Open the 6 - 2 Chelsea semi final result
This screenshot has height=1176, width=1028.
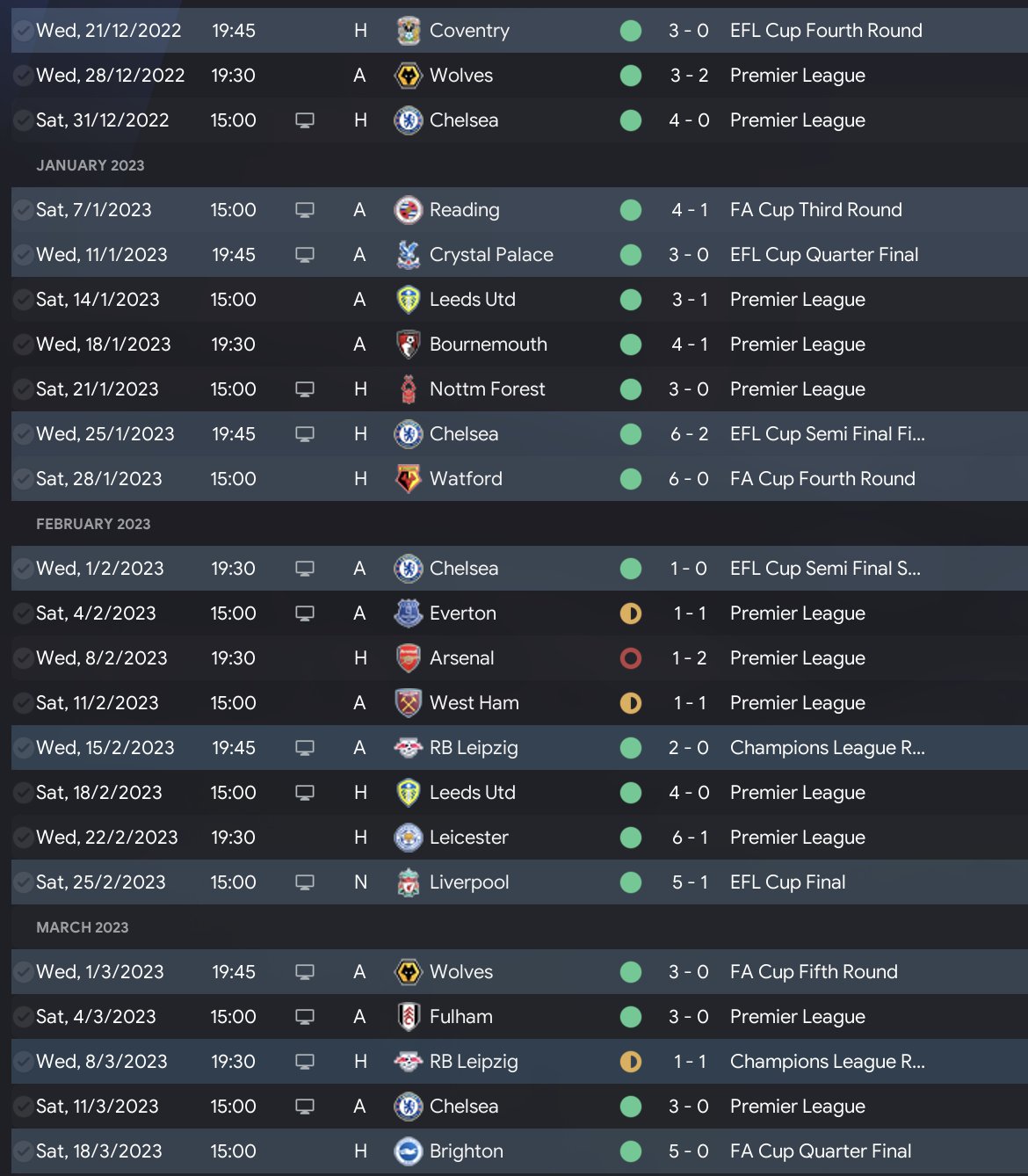point(689,434)
